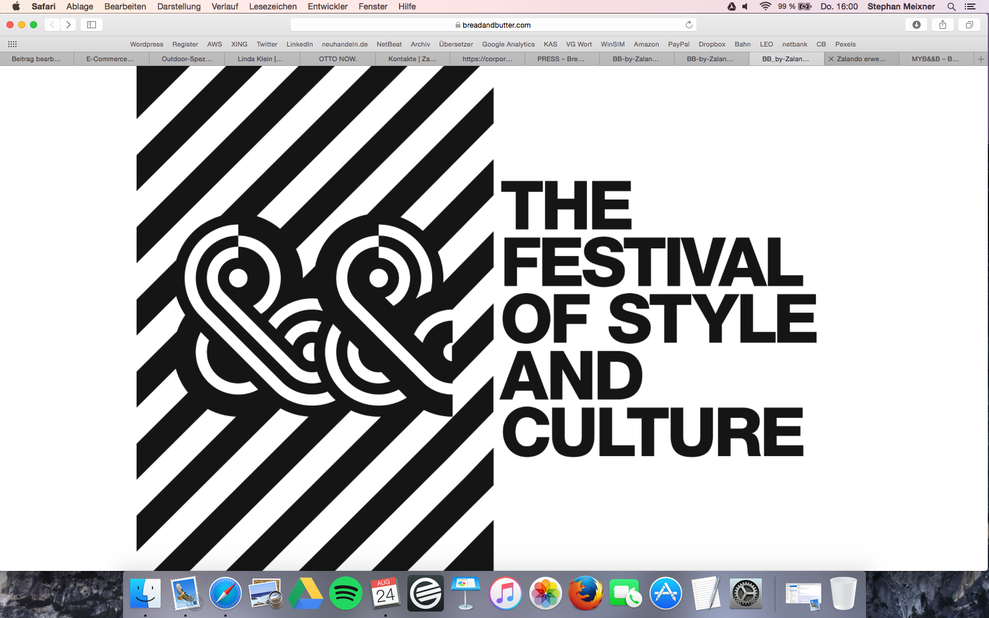Close the Zalando erwe... tab
The height and width of the screenshot is (618, 989).
pos(831,59)
